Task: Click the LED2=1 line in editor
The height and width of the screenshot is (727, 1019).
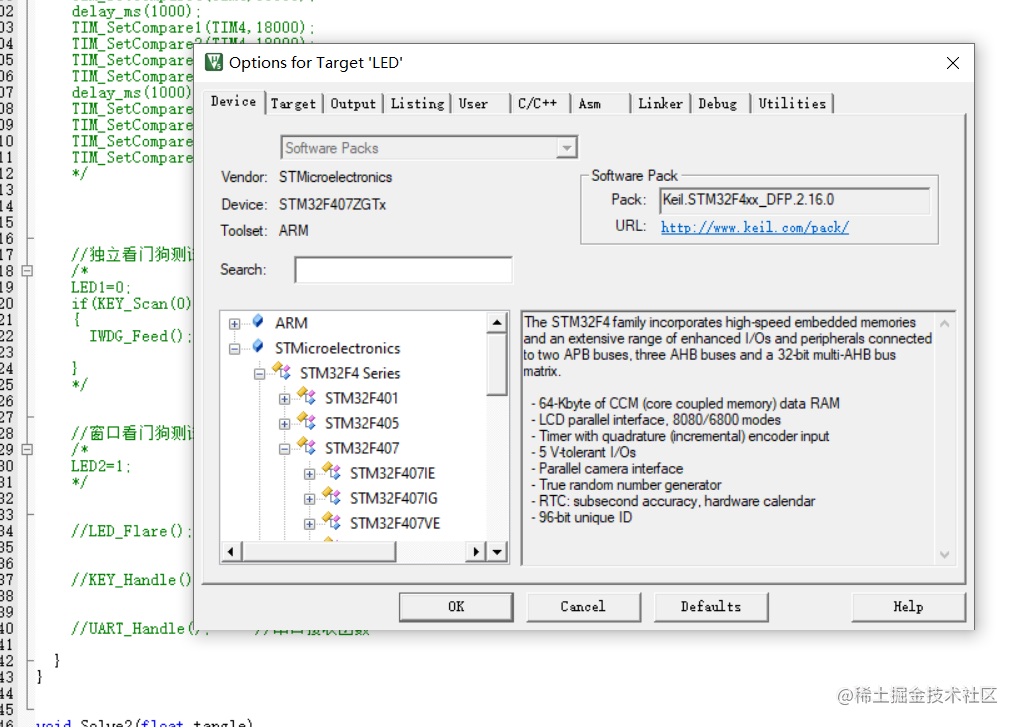Action: [101, 466]
